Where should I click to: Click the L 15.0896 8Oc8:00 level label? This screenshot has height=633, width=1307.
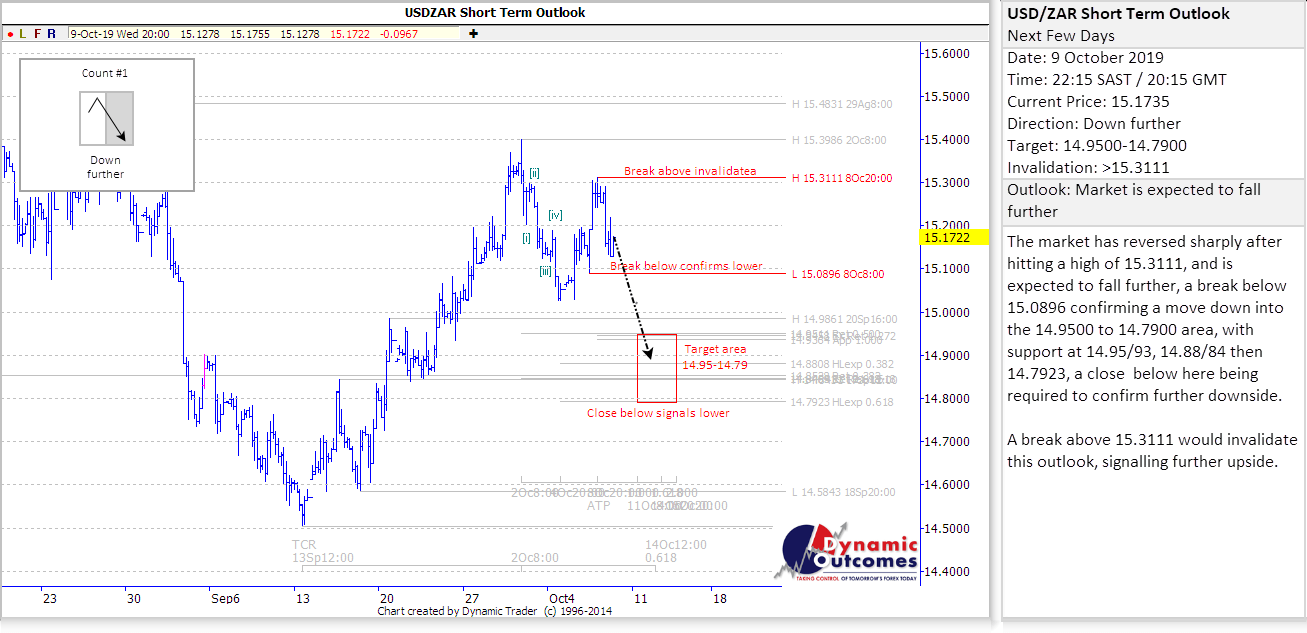[x=838, y=274]
